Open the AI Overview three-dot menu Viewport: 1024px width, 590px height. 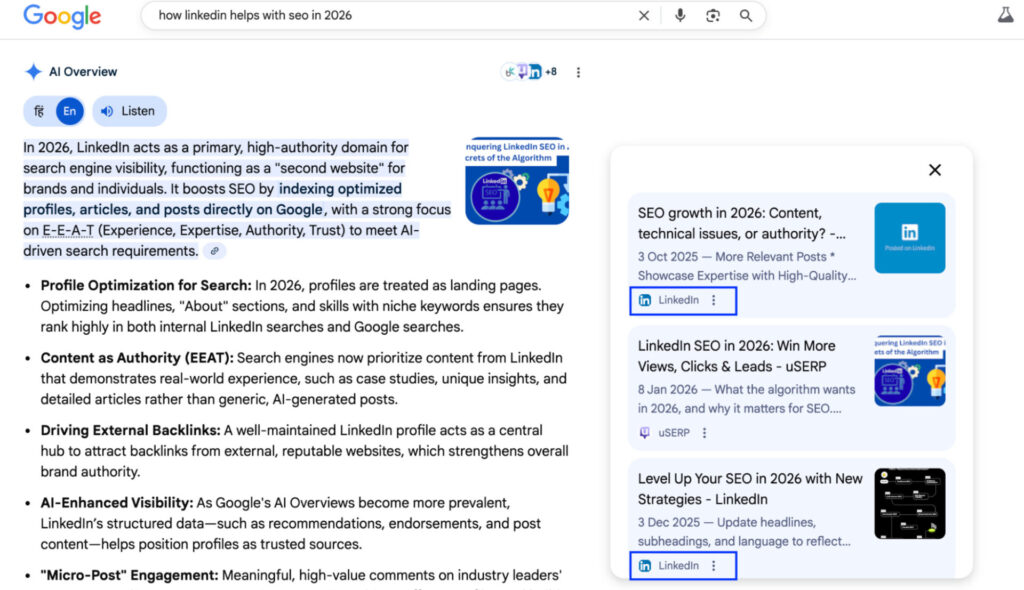(x=578, y=71)
